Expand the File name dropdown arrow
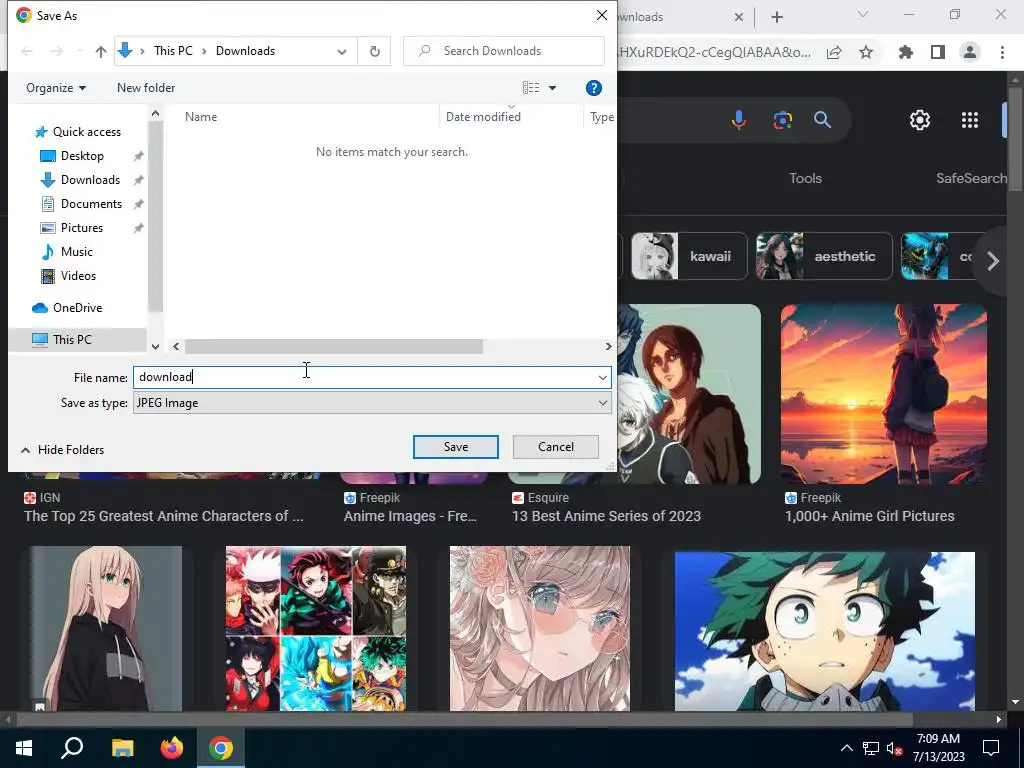This screenshot has width=1024, height=768. coord(602,377)
